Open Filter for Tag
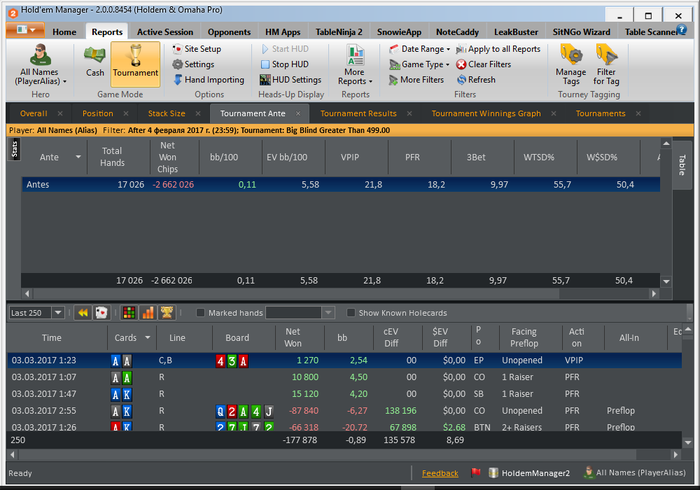Screen dimensions: 700x490 (606, 65)
